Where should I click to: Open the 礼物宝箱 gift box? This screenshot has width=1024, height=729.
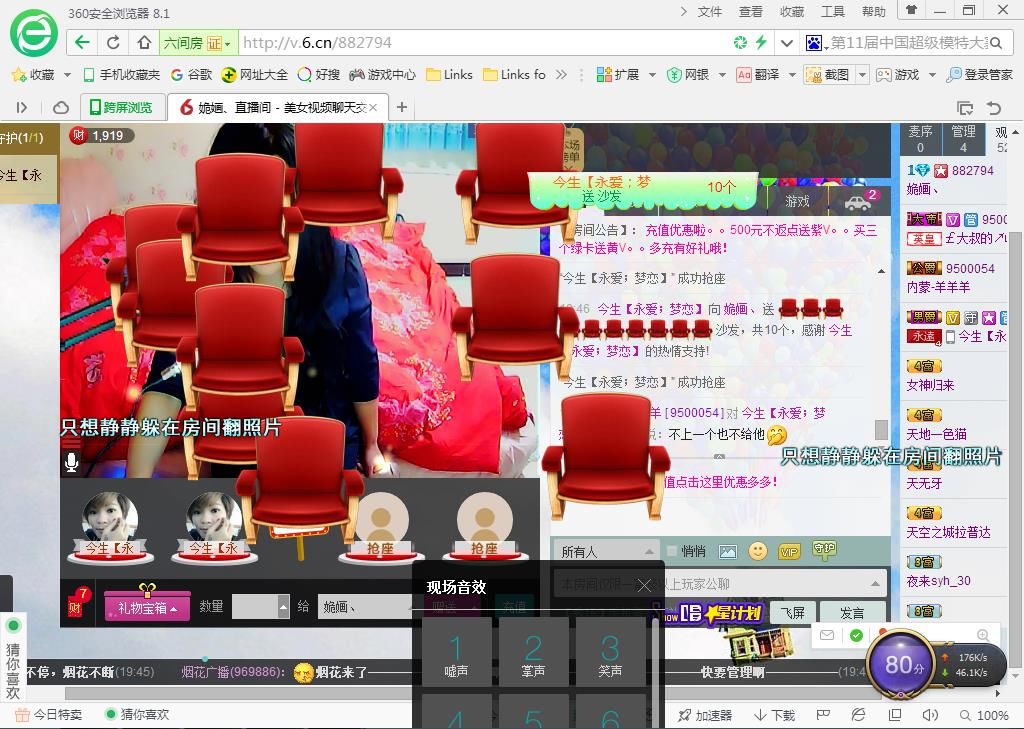148,608
